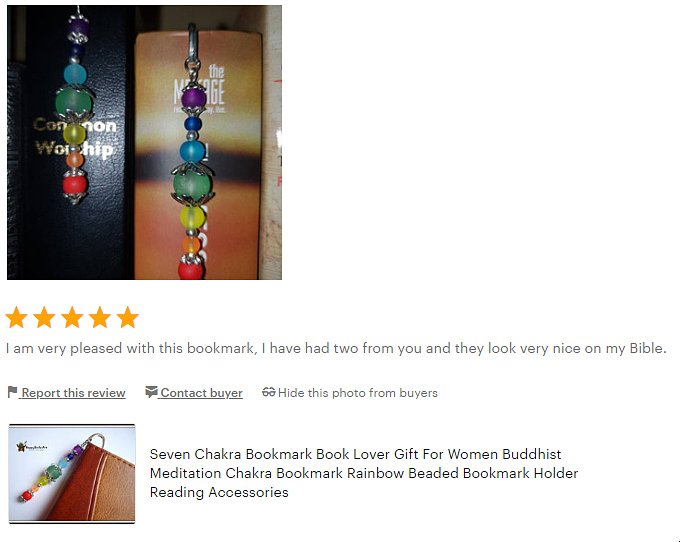
Task: Click the review text about the bookmark
Action: [x=336, y=348]
